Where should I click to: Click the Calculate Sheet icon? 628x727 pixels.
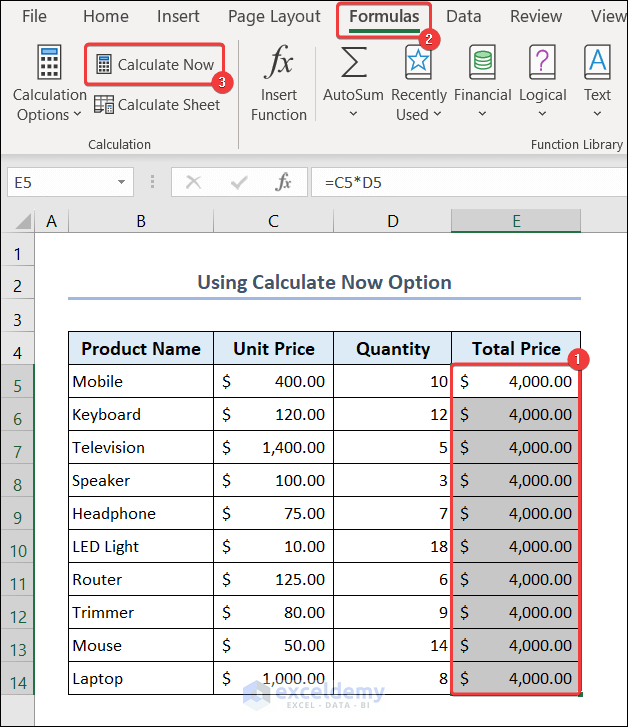coord(104,104)
